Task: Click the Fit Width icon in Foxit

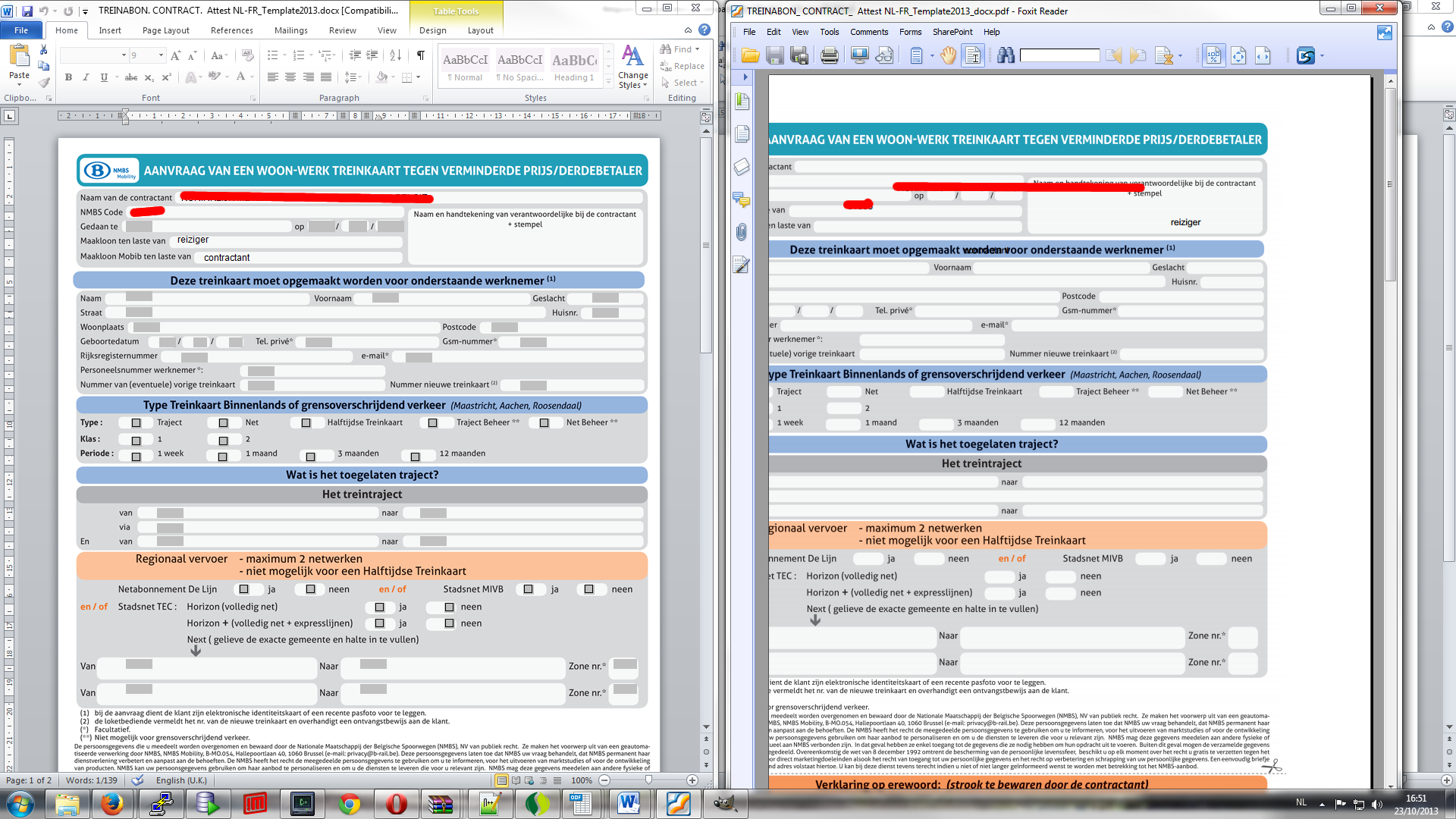Action: click(1263, 55)
